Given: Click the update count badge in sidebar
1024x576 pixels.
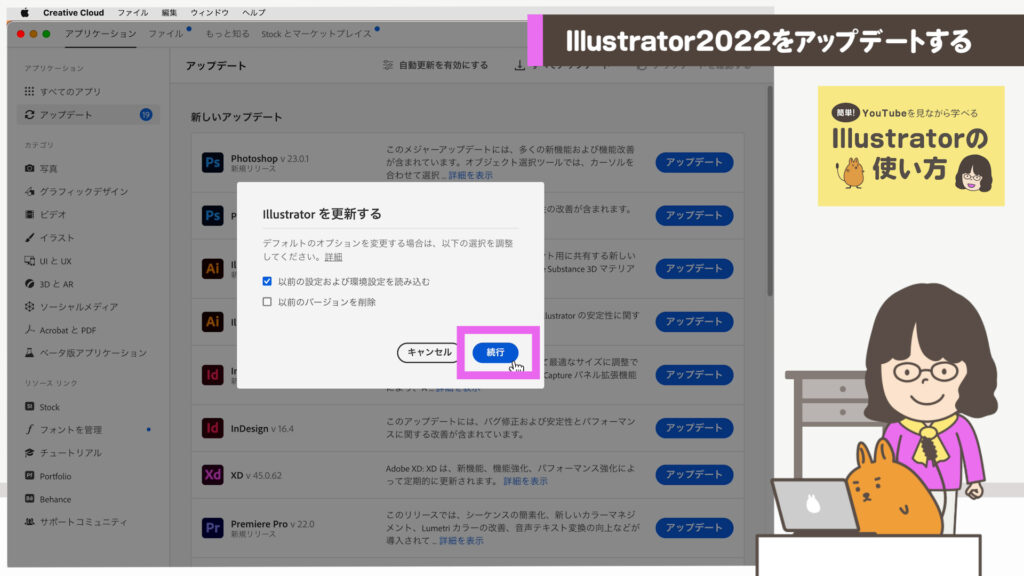Looking at the screenshot, I should coord(146,114).
